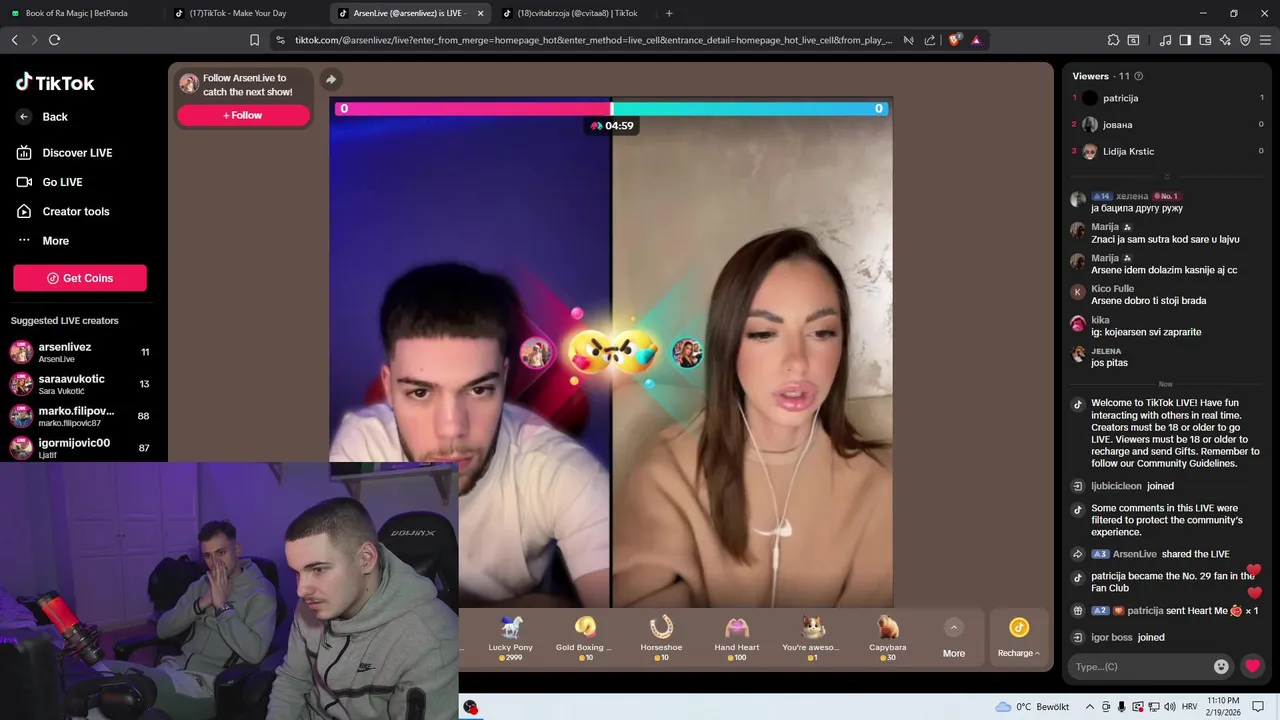Click JELENA's comment 'jos pitas'
Viewport: 1280px width, 720px height.
pos(1109,363)
